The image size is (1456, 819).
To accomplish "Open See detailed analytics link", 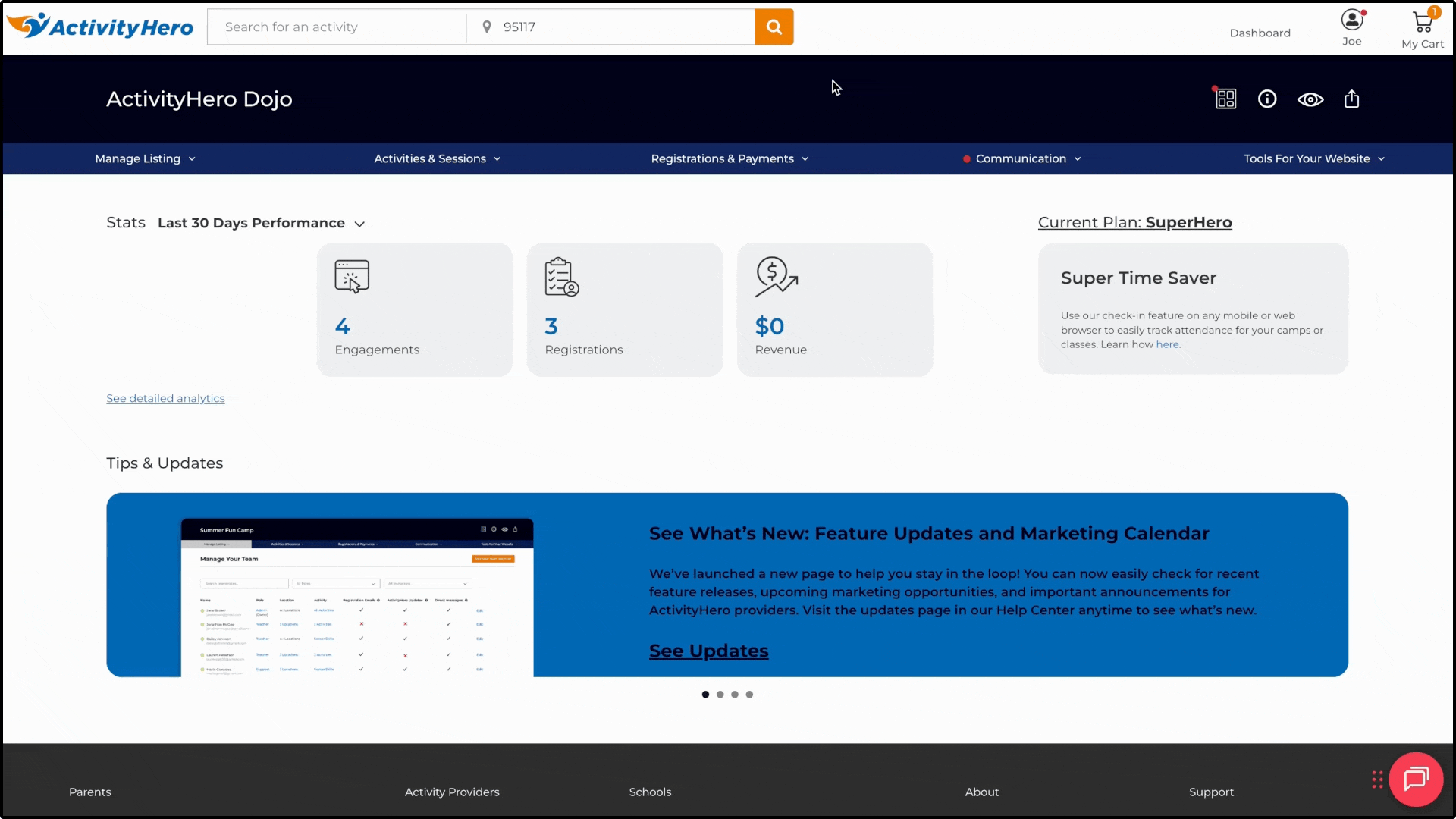I will point(165,398).
